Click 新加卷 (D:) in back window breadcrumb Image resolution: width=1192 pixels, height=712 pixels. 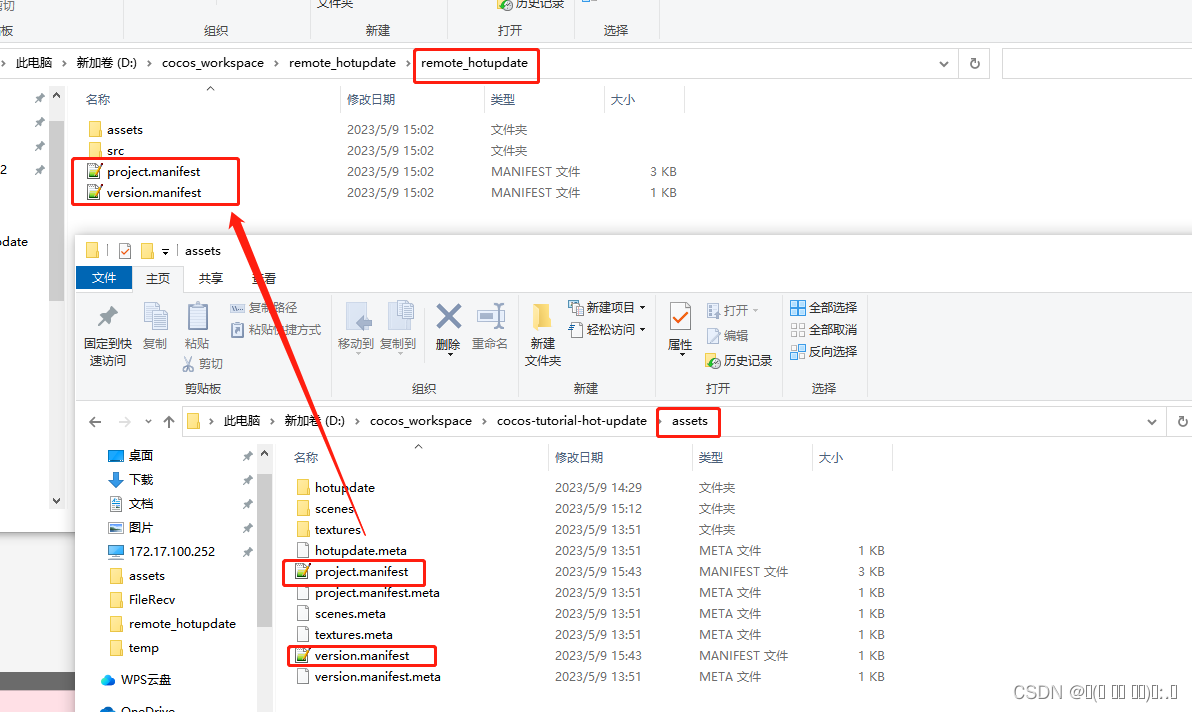106,63
